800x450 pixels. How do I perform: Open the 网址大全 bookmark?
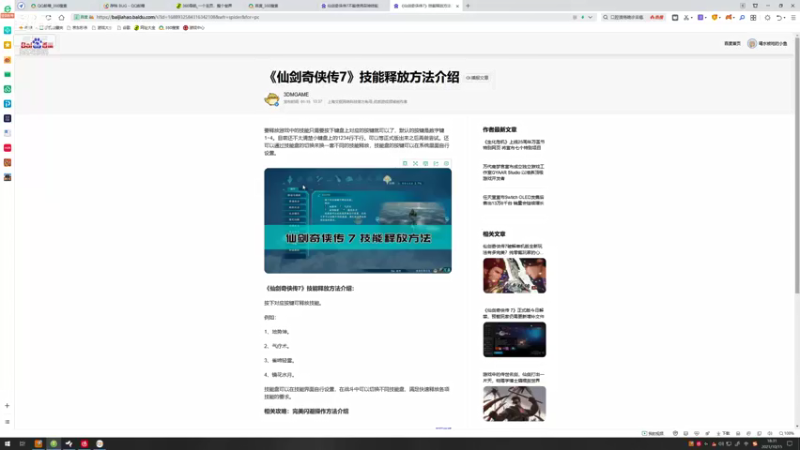pyautogui.click(x=145, y=28)
